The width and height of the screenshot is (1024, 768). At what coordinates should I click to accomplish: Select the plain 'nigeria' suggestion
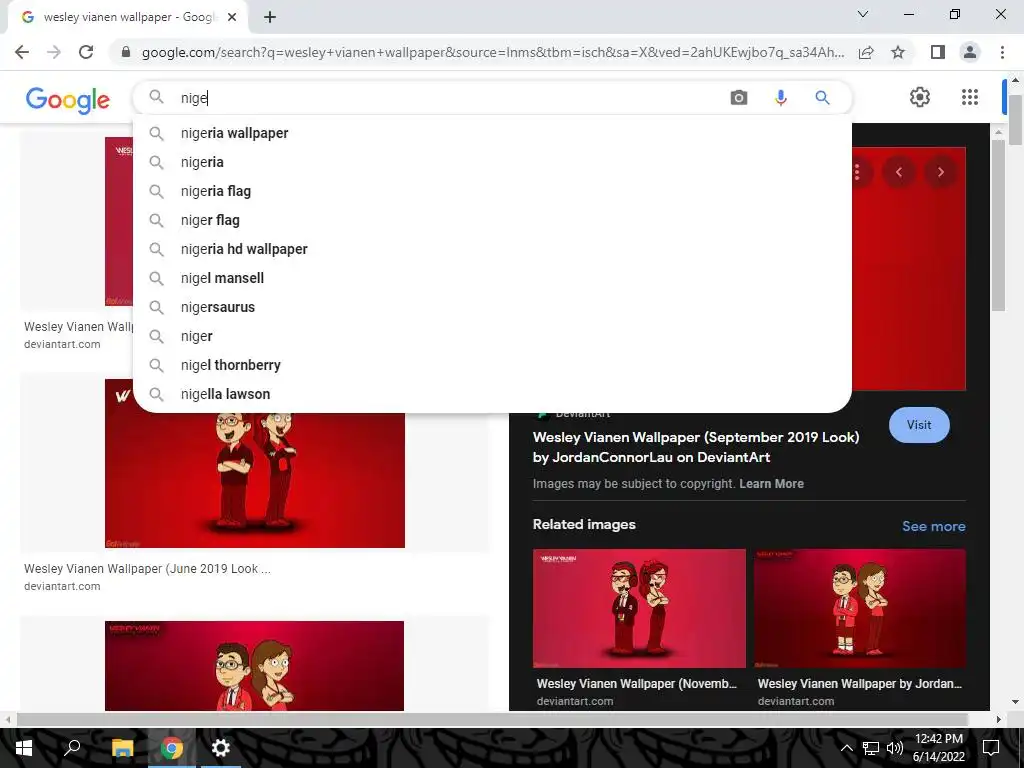click(x=492, y=162)
